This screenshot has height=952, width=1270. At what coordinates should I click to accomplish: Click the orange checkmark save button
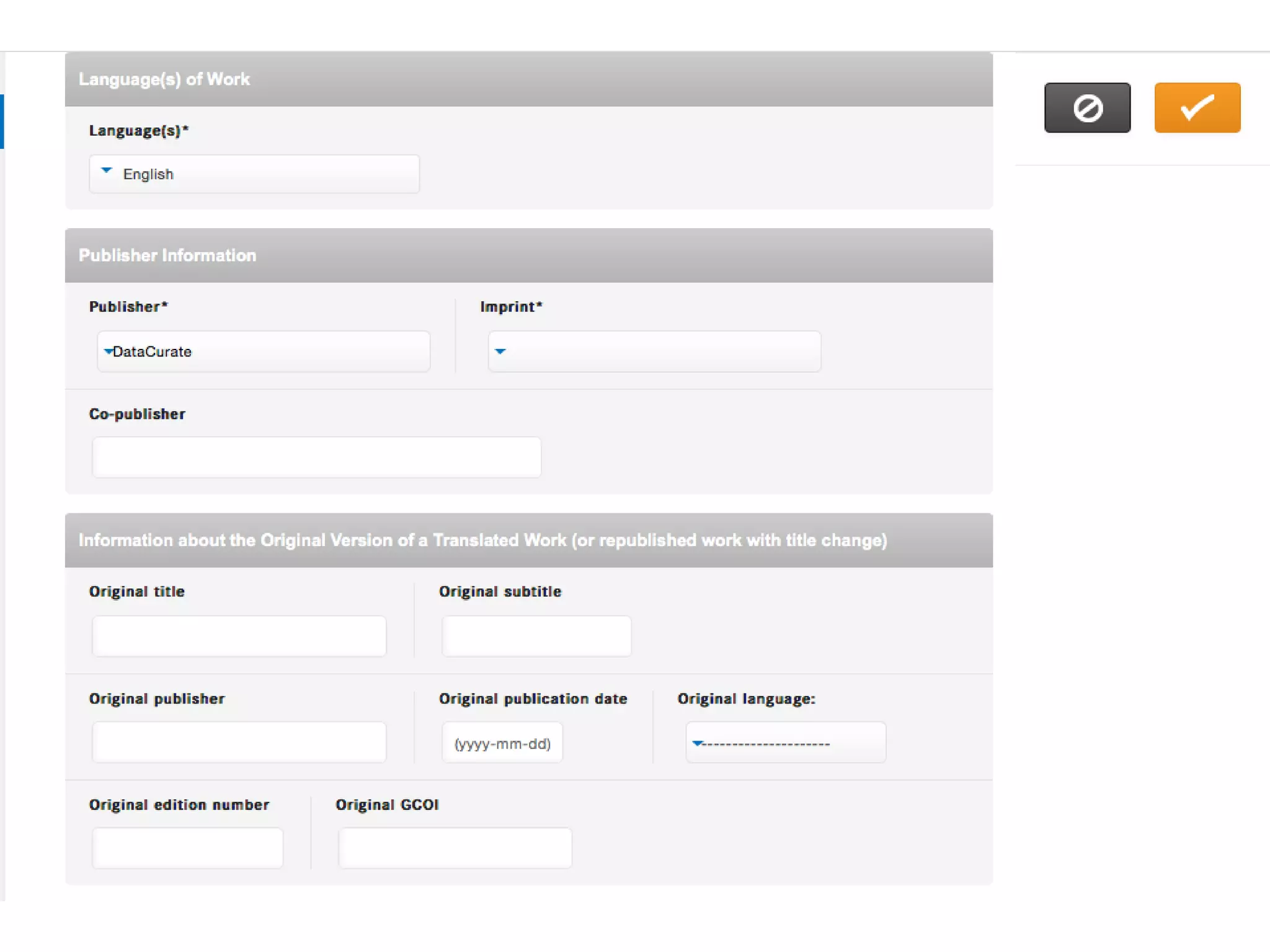(x=1197, y=107)
